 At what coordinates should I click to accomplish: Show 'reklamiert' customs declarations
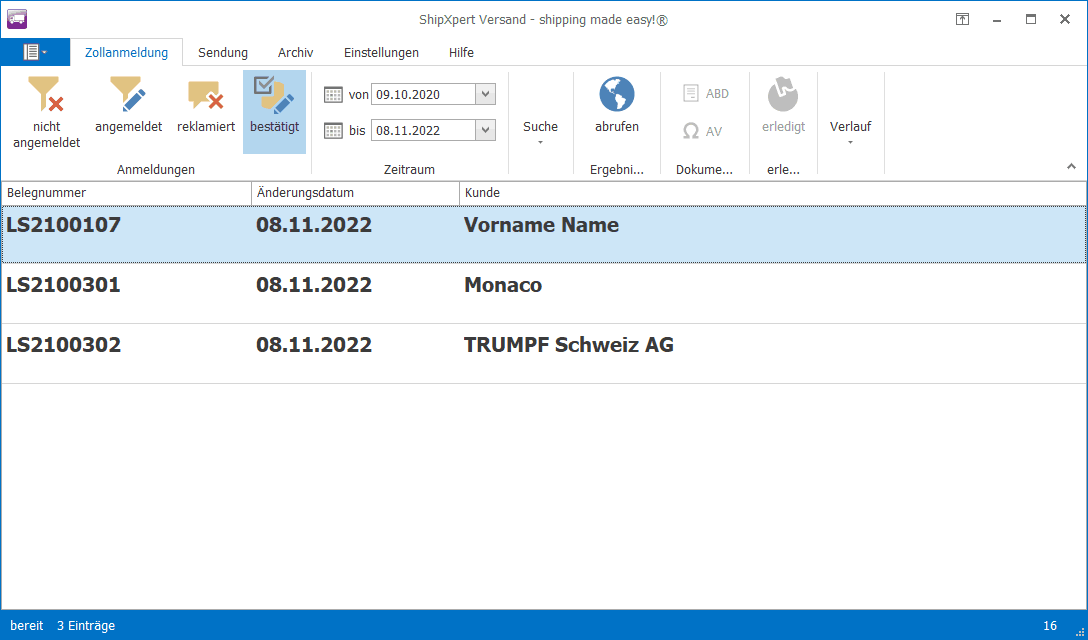(x=206, y=95)
